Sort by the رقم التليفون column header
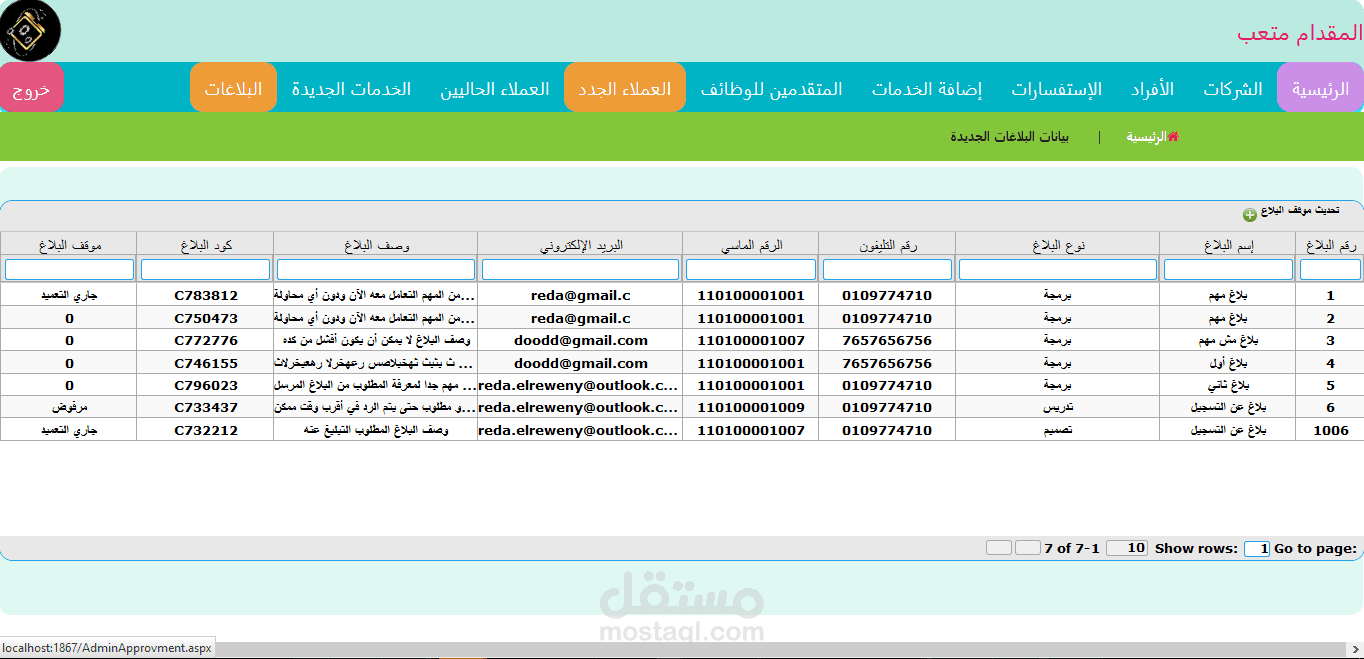 (x=887, y=244)
